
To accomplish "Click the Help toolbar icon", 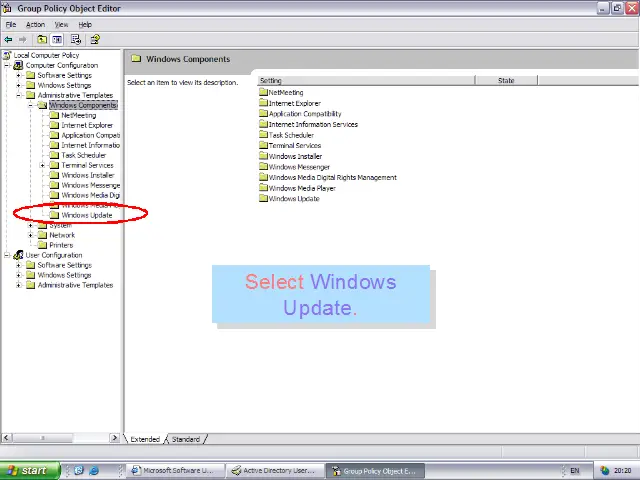I will click(95, 40).
